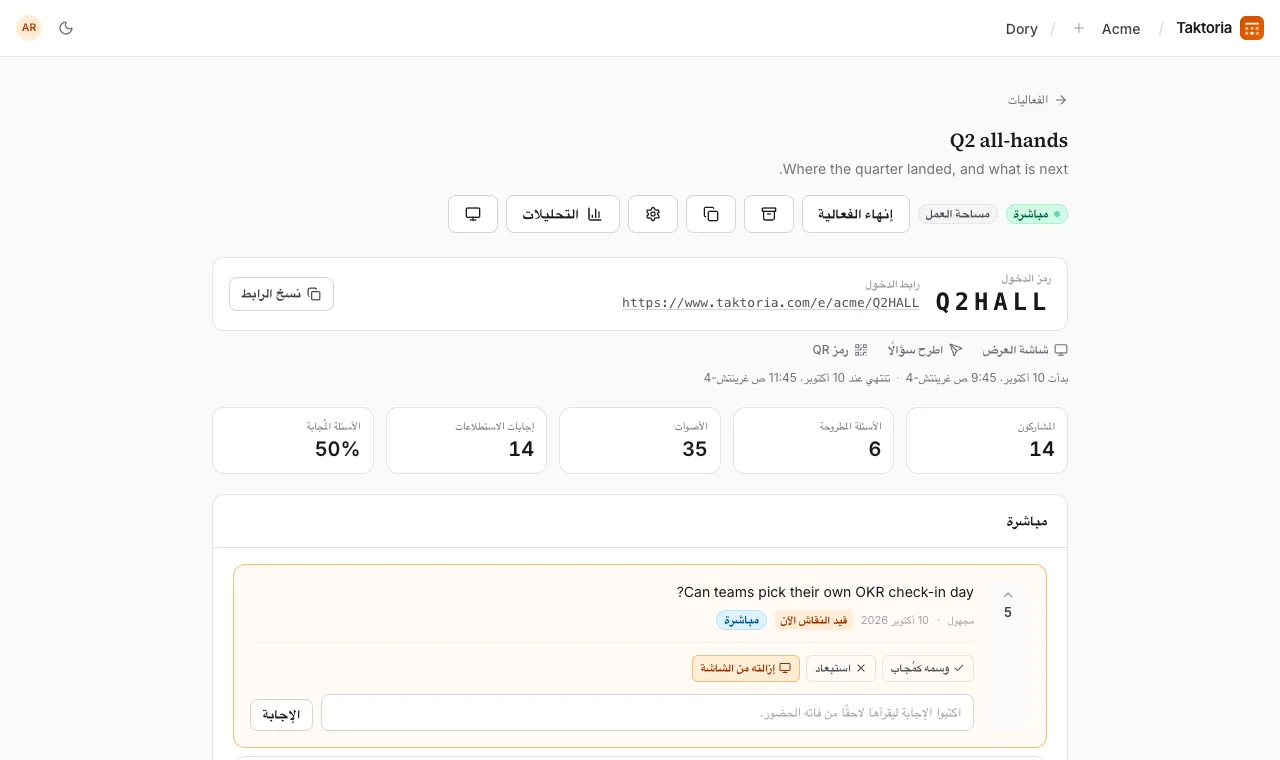Show the رمز QR code
The width and height of the screenshot is (1280, 760).
coord(840,350)
